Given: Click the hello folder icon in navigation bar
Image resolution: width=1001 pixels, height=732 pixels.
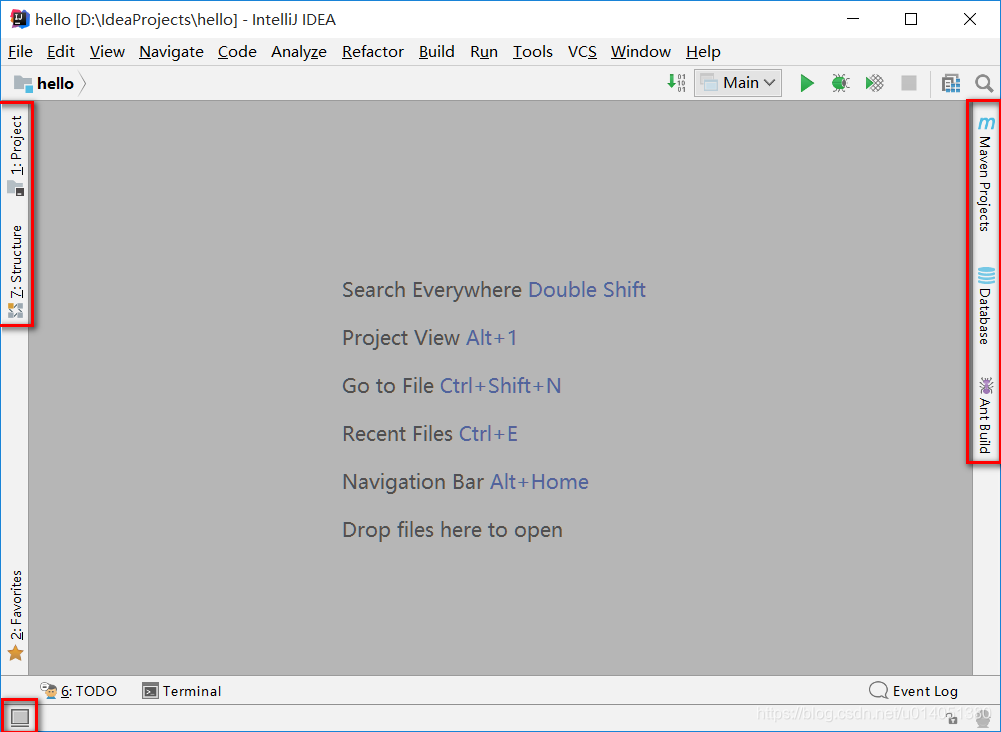Looking at the screenshot, I should click(x=23, y=84).
